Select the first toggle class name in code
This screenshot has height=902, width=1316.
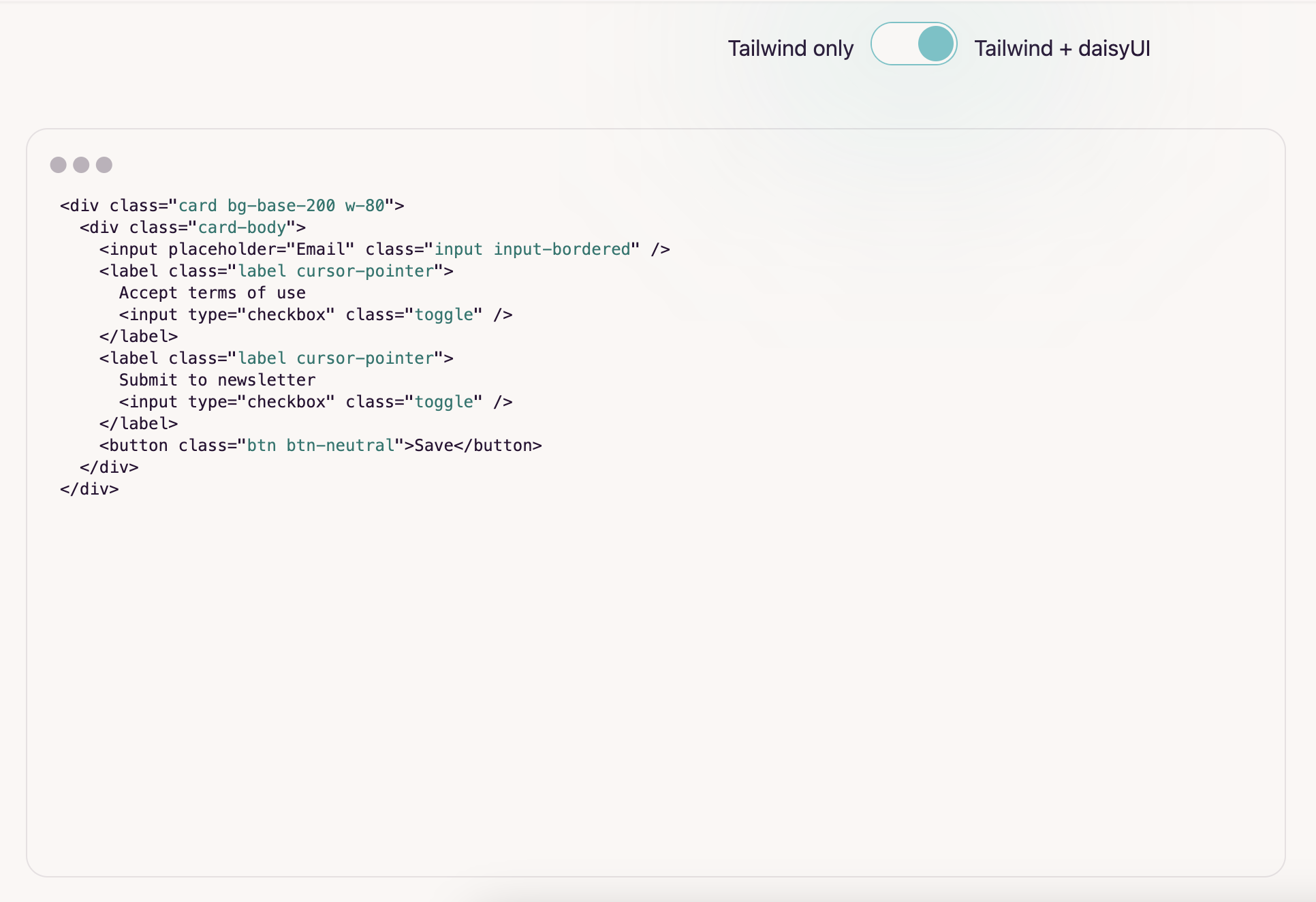(445, 314)
